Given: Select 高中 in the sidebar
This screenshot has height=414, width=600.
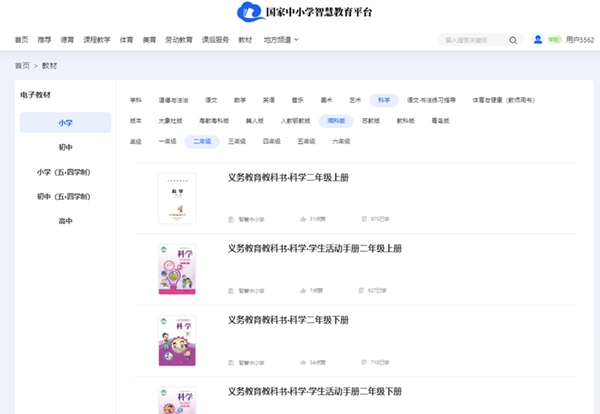Looking at the screenshot, I should [65, 221].
